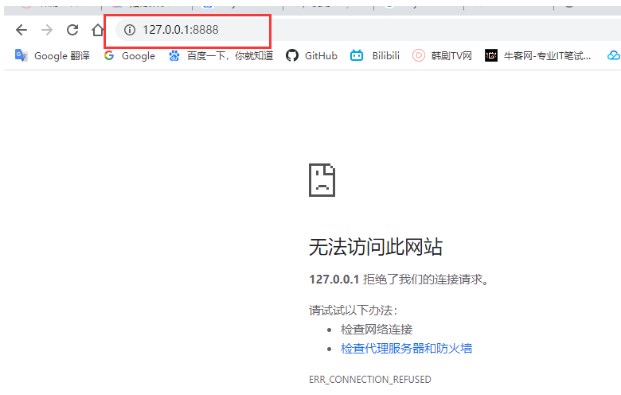
Task: Click the blue cloud bookmark icon
Action: (613, 55)
